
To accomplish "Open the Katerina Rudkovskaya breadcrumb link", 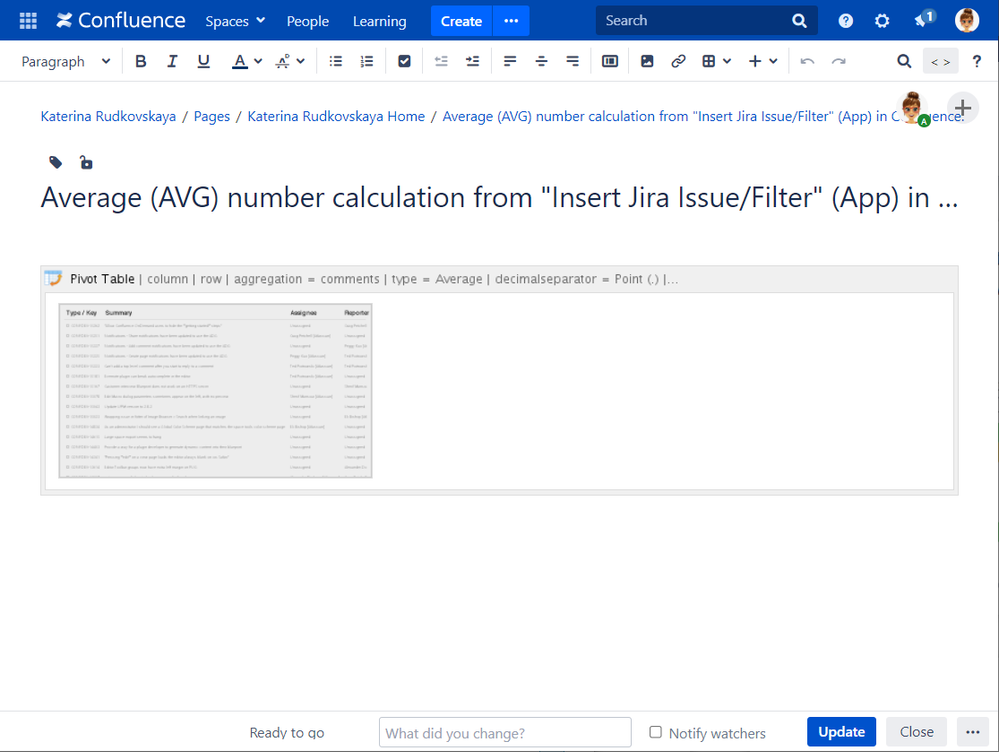I will tap(108, 117).
